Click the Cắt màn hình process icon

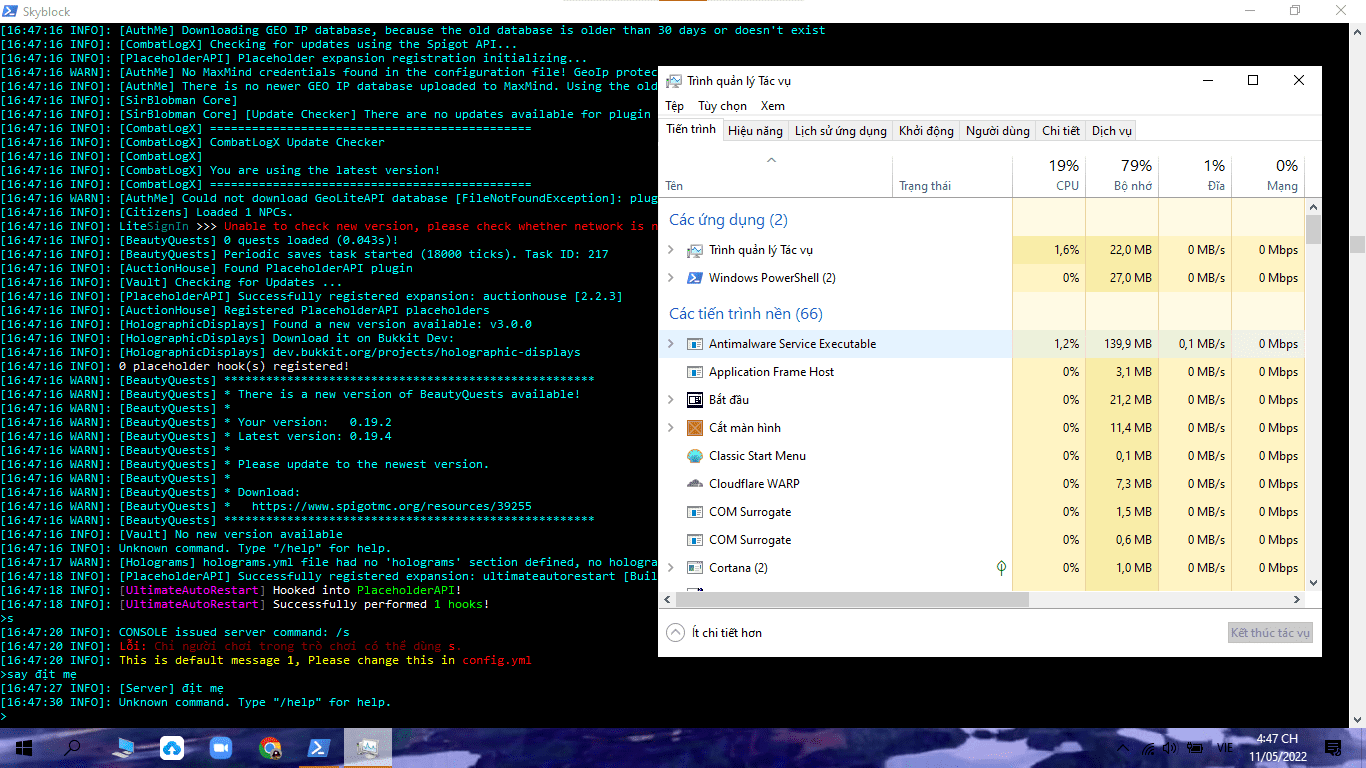(x=695, y=428)
